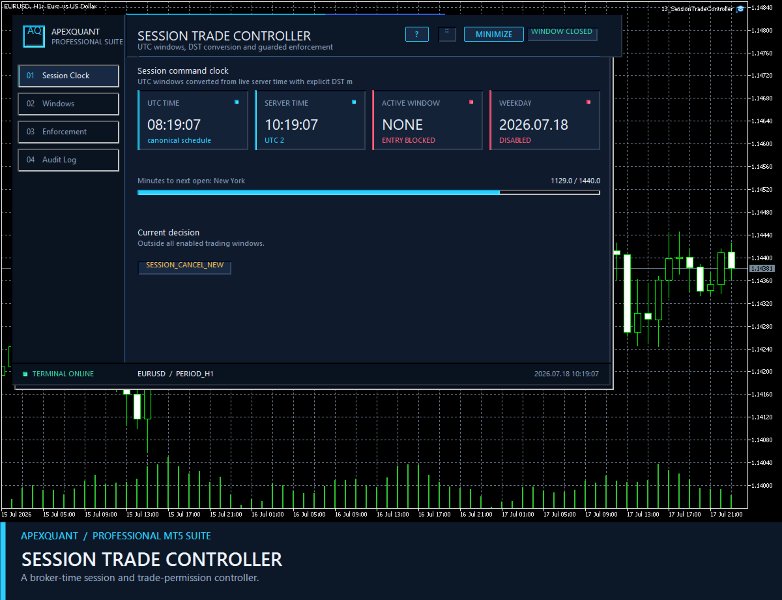This screenshot has height=600, width=782.
Task: Select the SERVER TIME 10:19:07 card
Action: [310, 120]
